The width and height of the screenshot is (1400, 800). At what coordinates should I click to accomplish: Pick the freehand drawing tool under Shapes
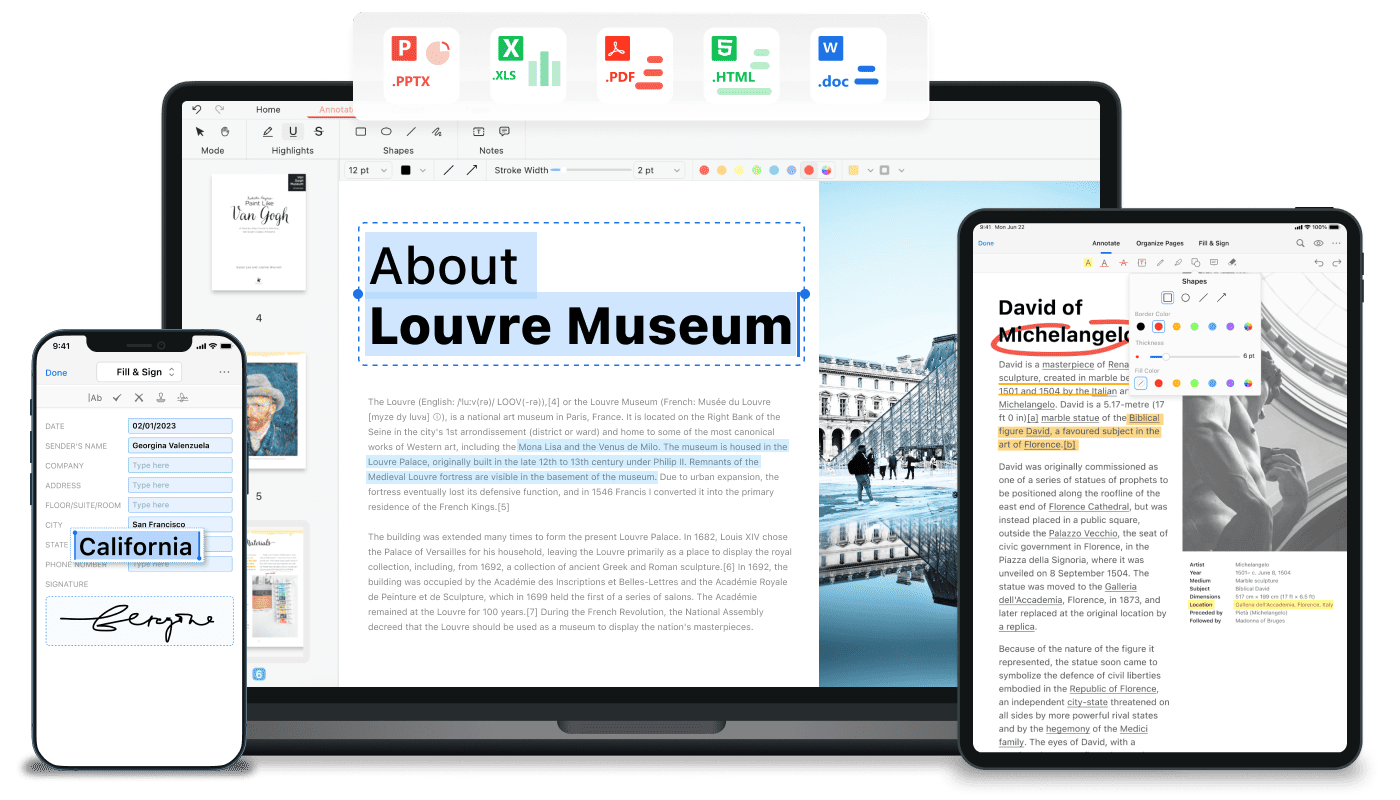point(437,131)
